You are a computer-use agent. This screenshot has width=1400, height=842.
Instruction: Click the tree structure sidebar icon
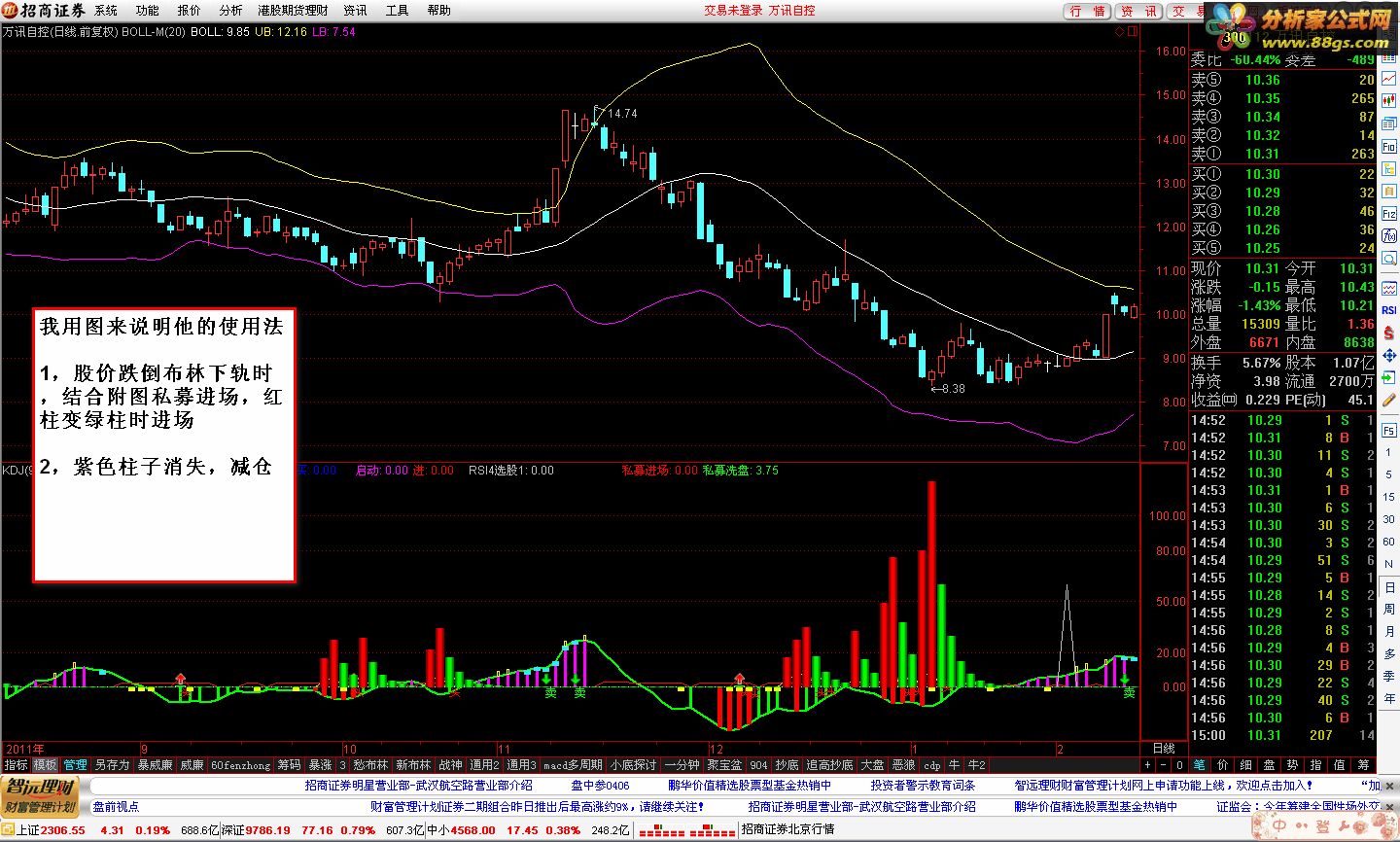click(x=1389, y=168)
